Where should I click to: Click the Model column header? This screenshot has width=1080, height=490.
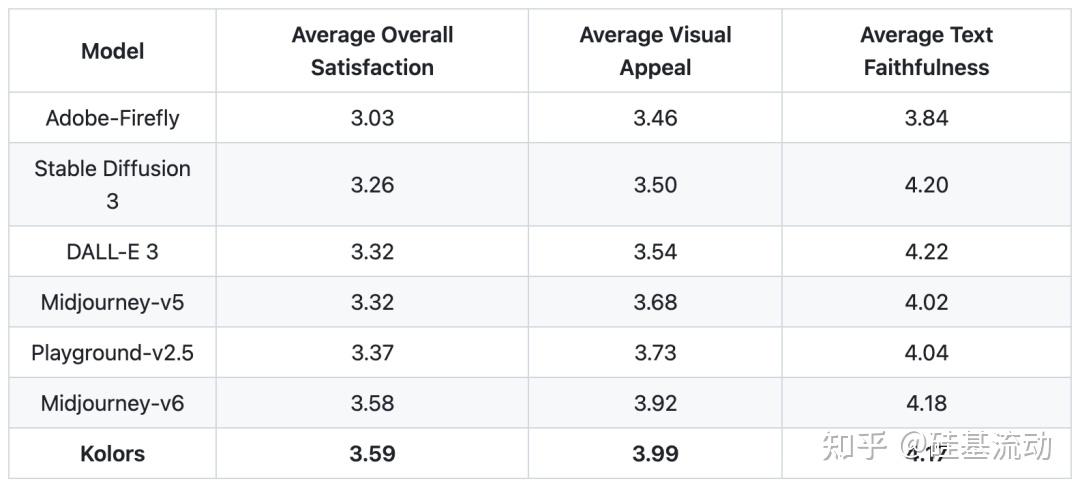click(x=113, y=51)
